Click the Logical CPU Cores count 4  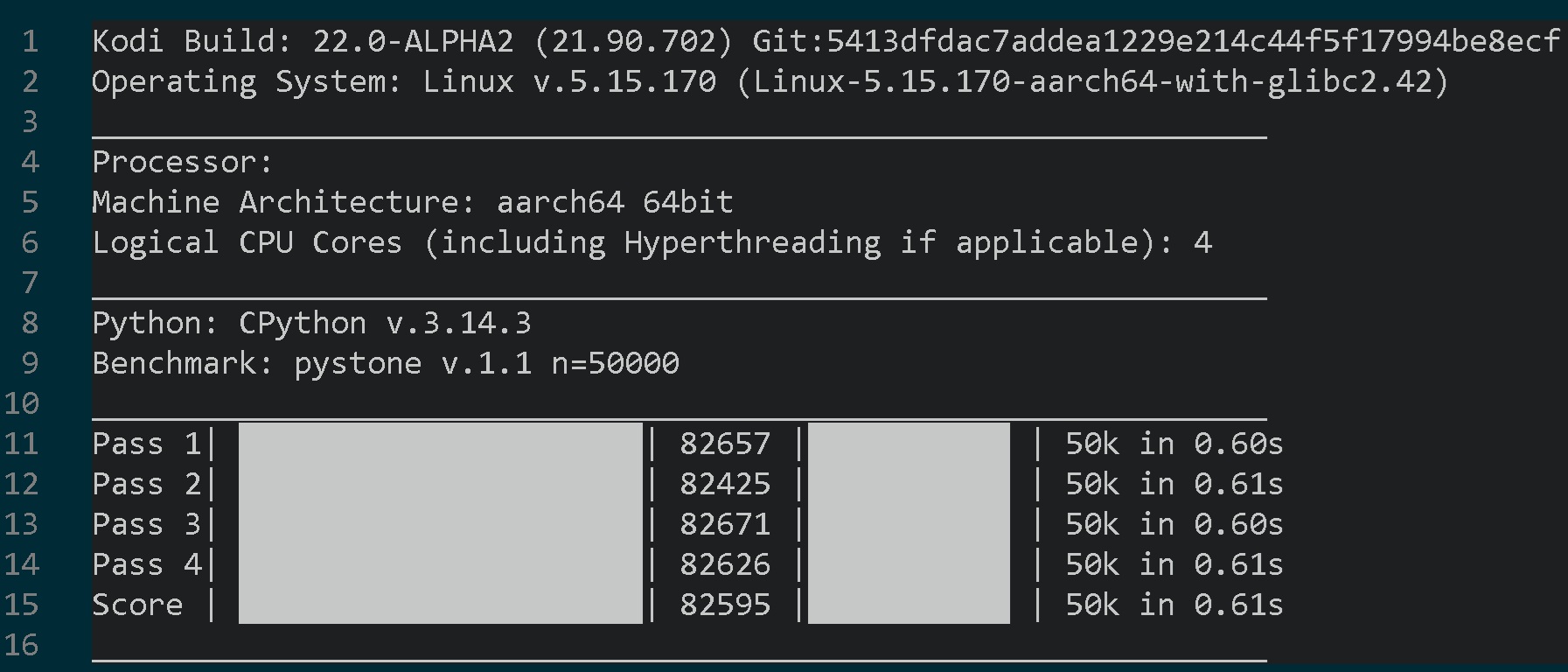[x=1202, y=242]
